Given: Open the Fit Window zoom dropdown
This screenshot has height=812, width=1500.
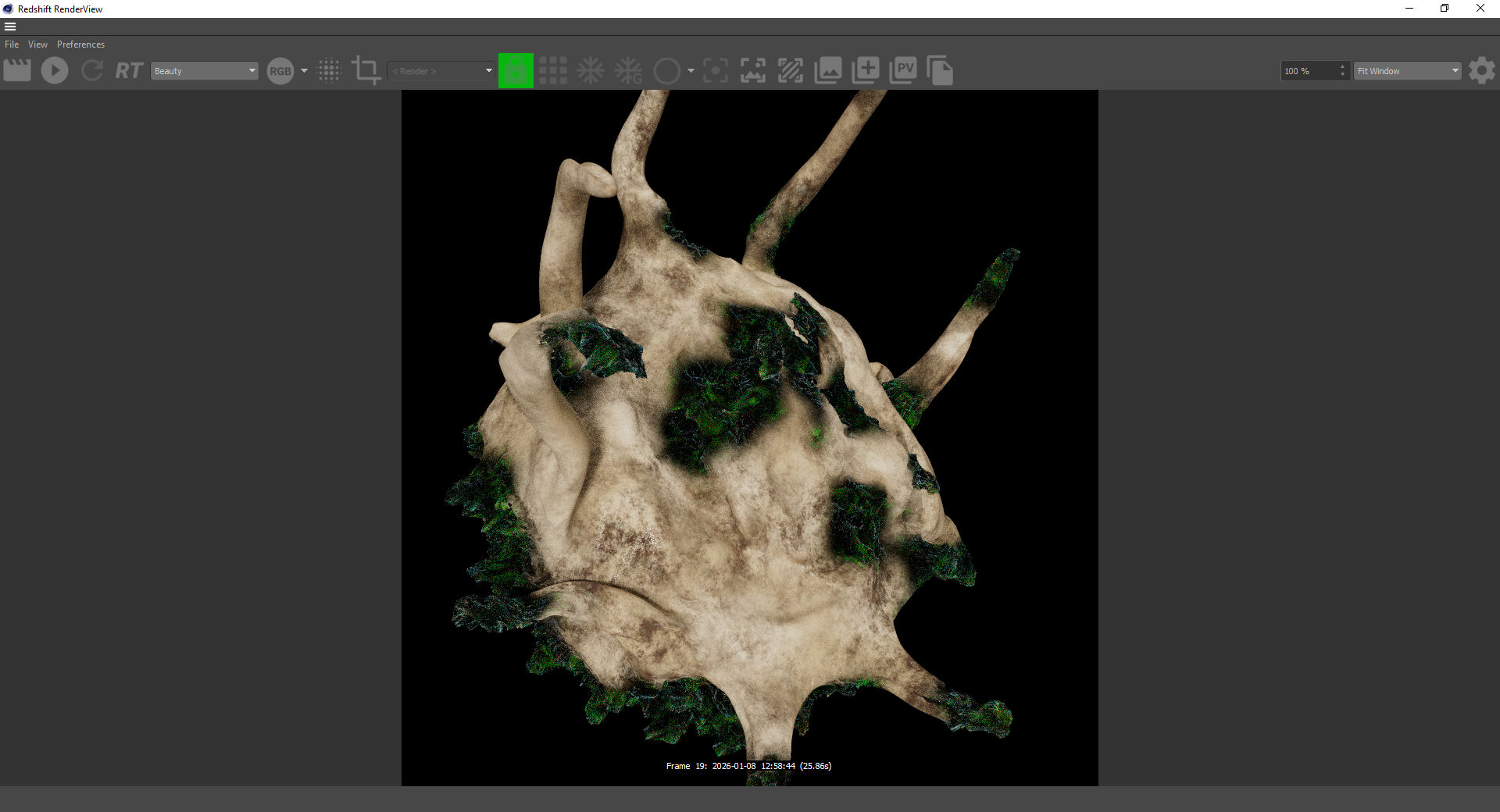Looking at the screenshot, I should [x=1408, y=71].
